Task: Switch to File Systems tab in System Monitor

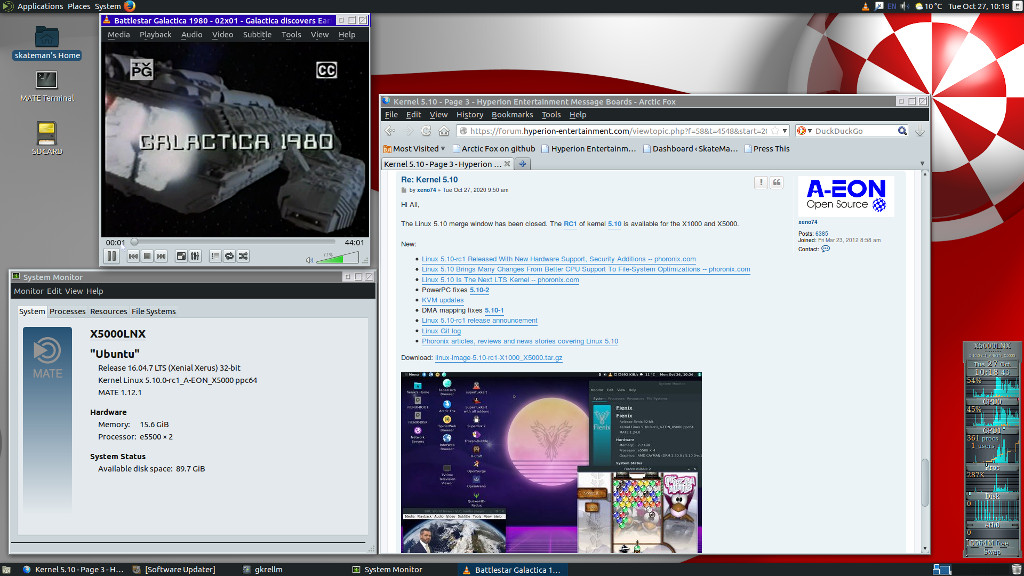Action: [153, 312]
